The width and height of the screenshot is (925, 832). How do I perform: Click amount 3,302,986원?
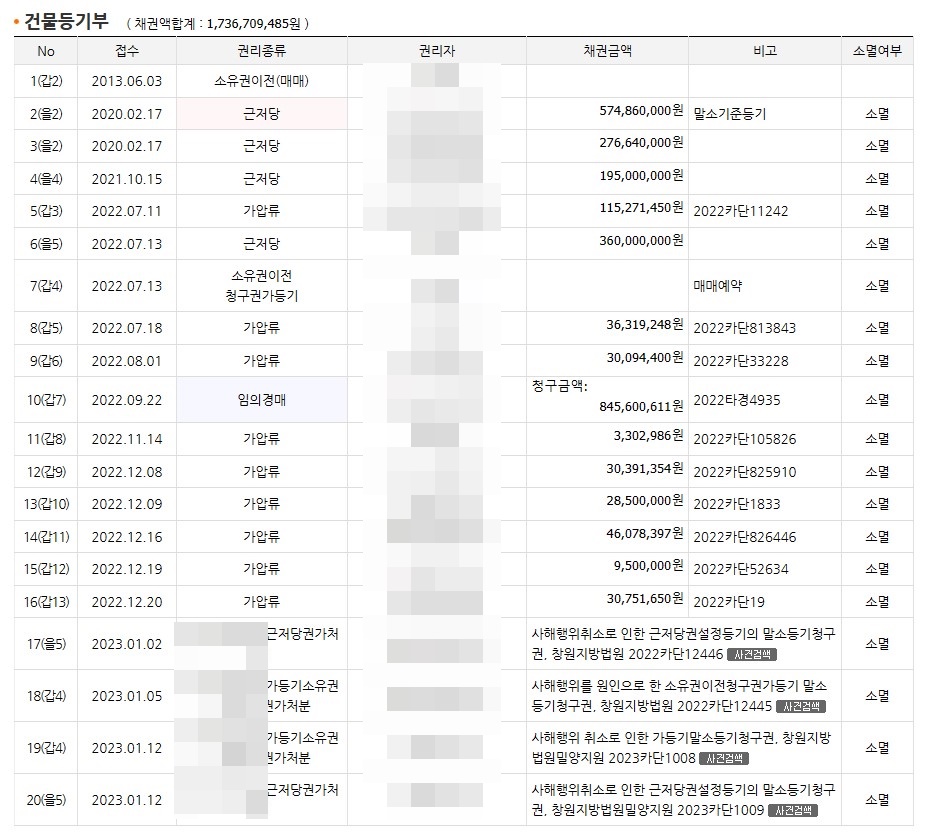648,435
